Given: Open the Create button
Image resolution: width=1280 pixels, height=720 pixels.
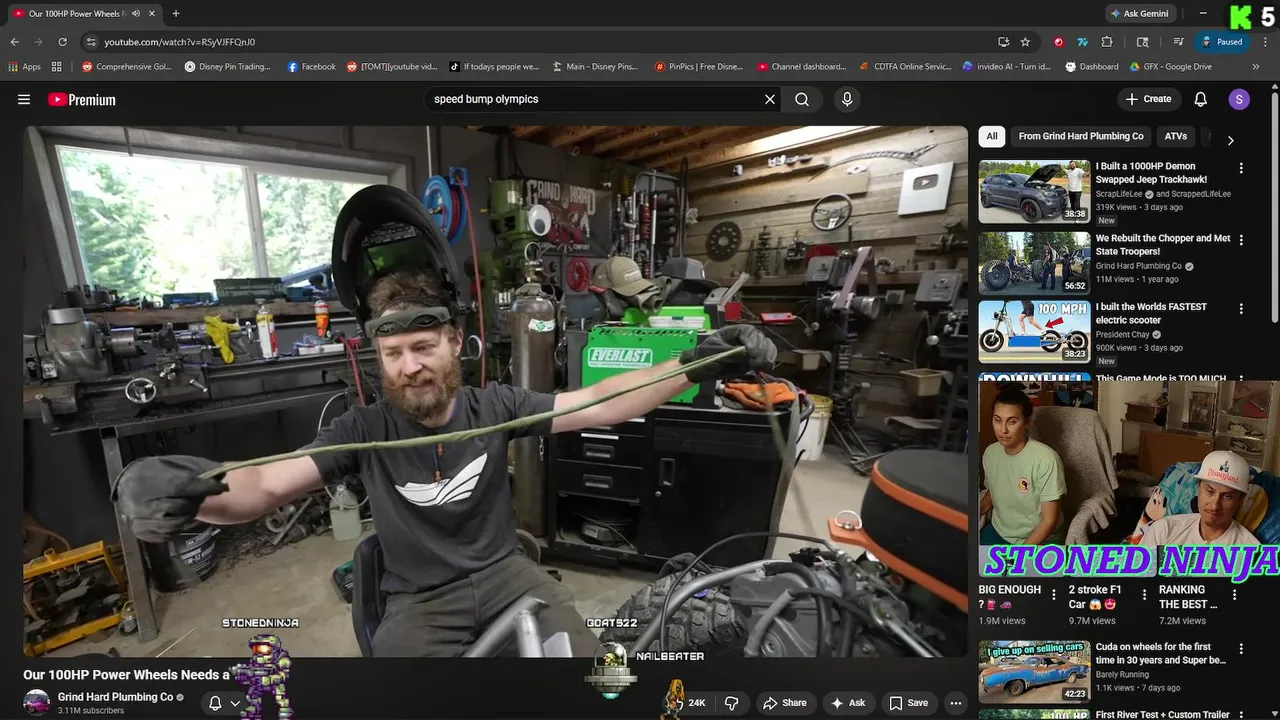Looking at the screenshot, I should 1148,99.
